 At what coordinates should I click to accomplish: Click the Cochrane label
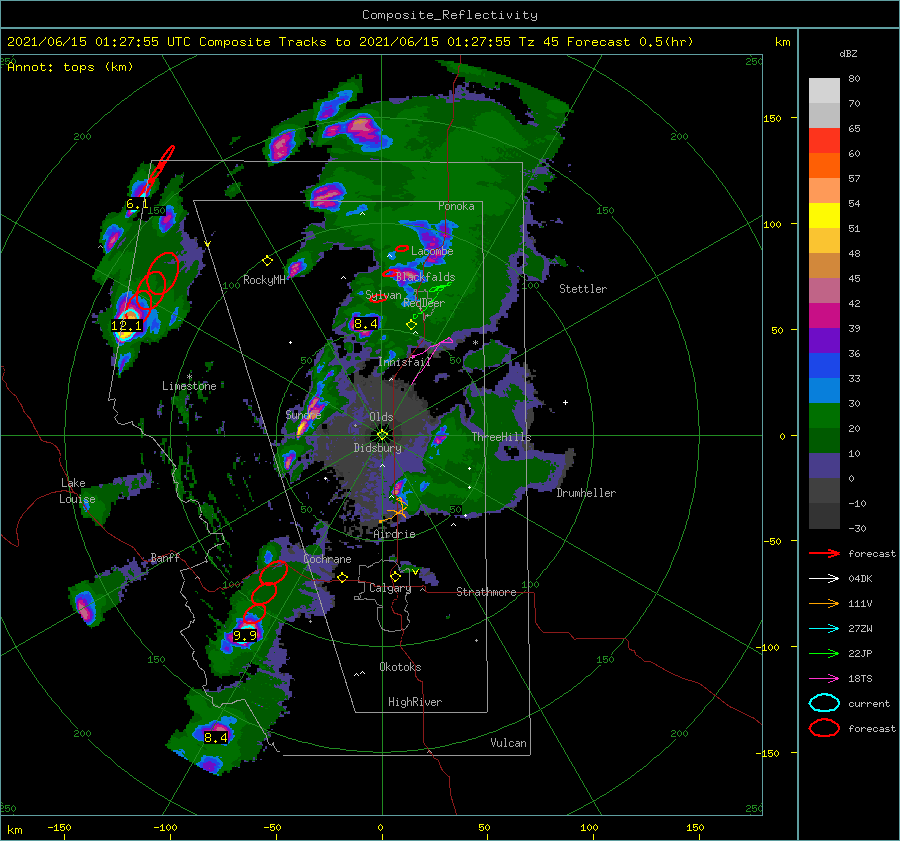pos(327,559)
